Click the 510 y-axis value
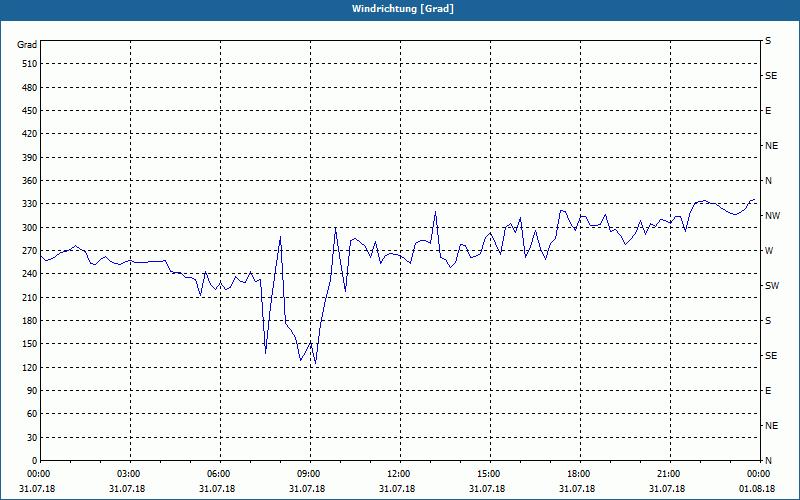Image resolution: width=800 pixels, height=500 pixels. (x=30, y=64)
